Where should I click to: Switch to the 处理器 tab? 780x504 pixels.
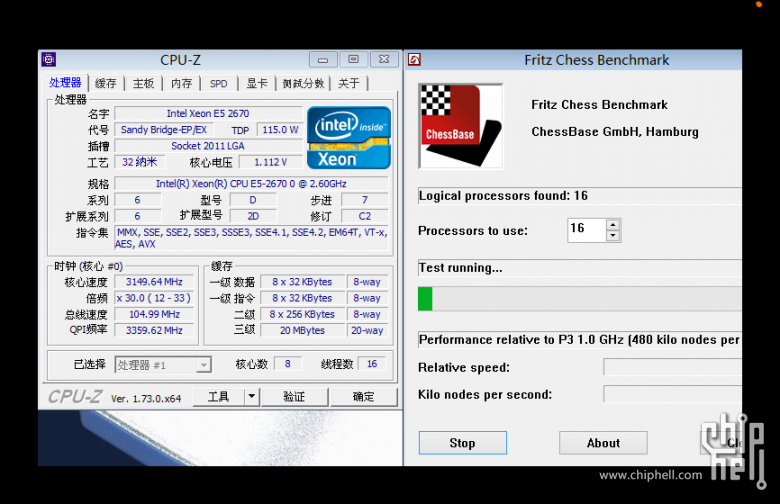pos(65,83)
